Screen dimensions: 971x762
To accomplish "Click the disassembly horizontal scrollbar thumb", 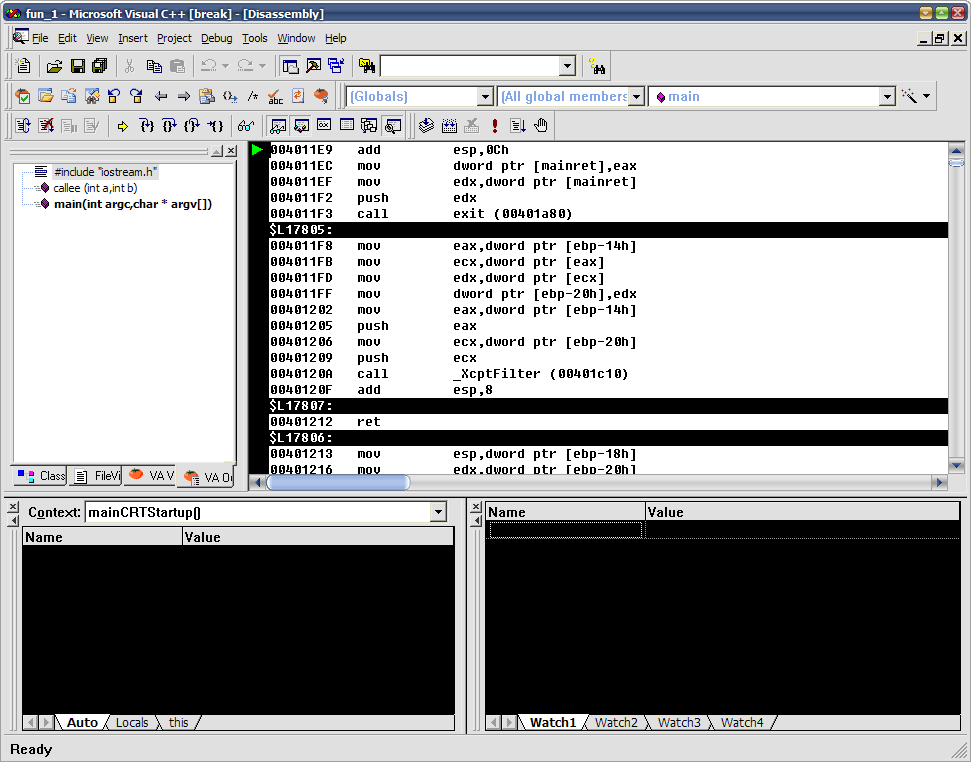I will pos(338,482).
